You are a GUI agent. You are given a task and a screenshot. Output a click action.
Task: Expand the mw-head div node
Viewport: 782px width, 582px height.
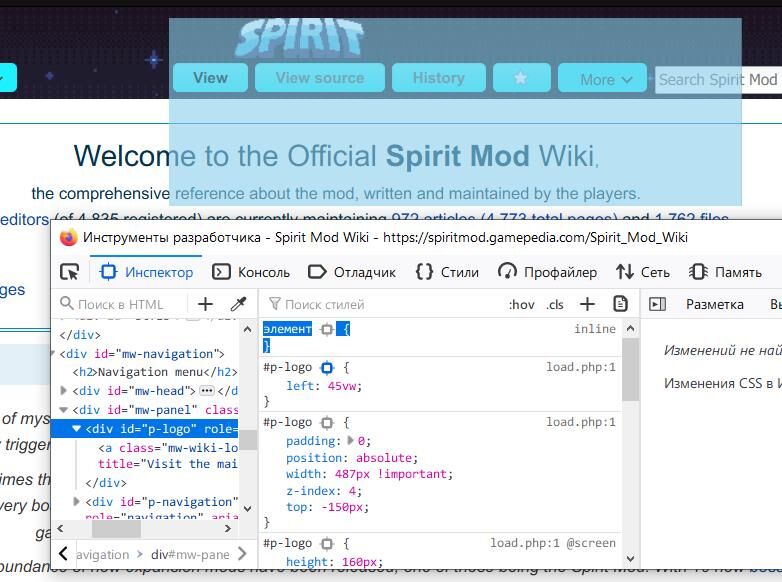[x=64, y=390]
